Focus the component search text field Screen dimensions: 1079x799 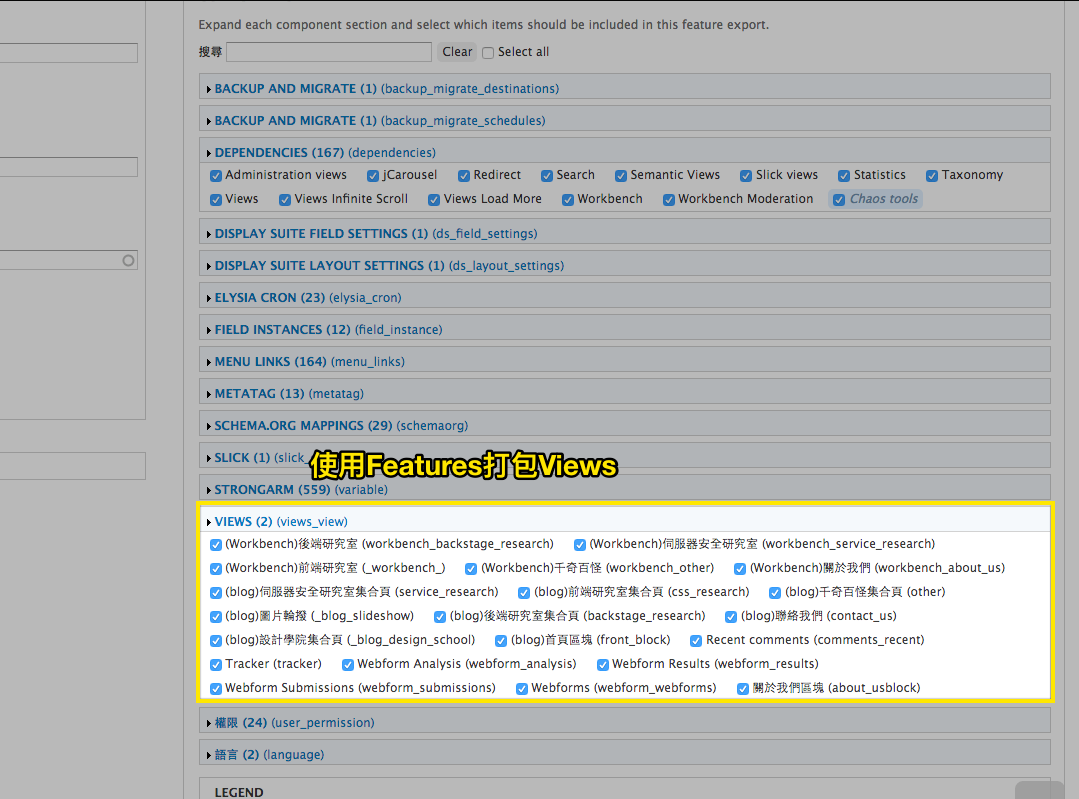point(329,52)
